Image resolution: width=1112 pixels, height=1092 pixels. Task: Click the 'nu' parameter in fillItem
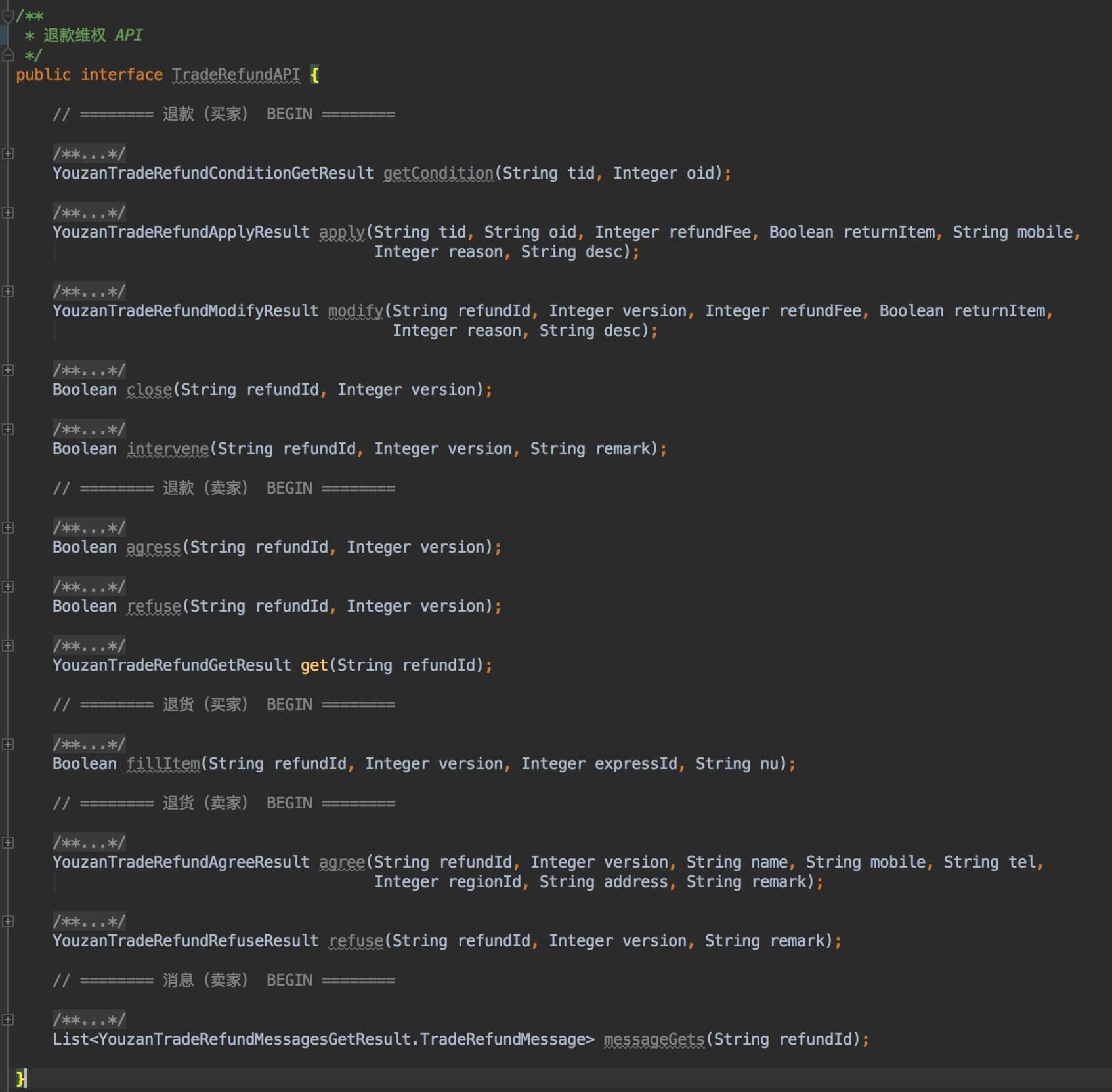pos(769,764)
